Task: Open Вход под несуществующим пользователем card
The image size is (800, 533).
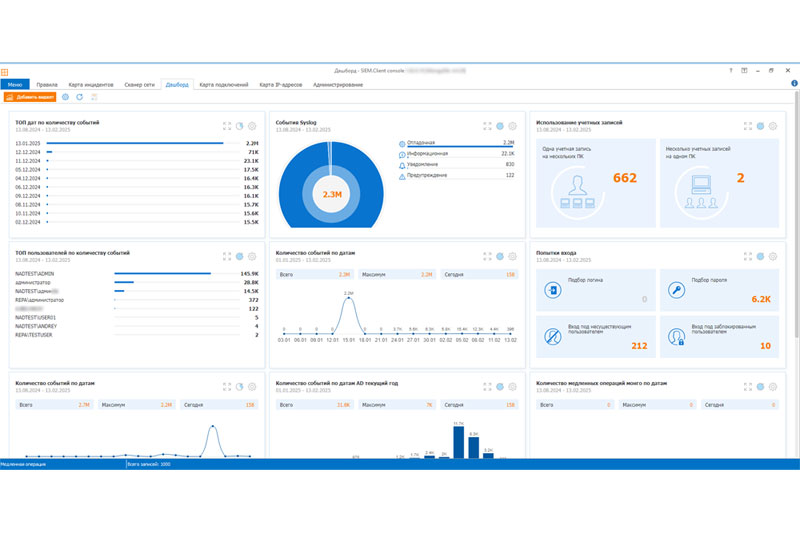Action: [595, 337]
